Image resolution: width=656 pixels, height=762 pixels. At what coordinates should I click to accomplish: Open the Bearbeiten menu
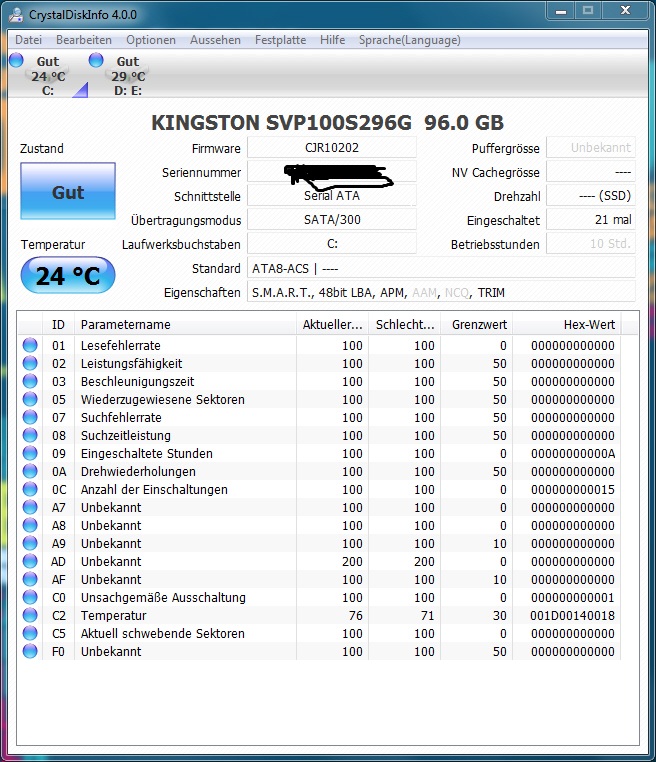coord(84,40)
